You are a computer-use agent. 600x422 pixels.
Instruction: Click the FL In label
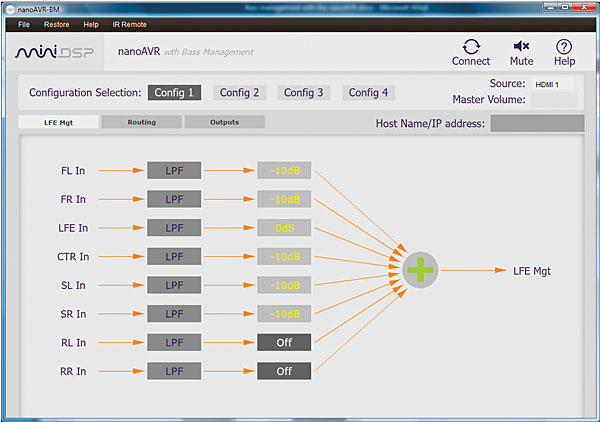coord(73,171)
